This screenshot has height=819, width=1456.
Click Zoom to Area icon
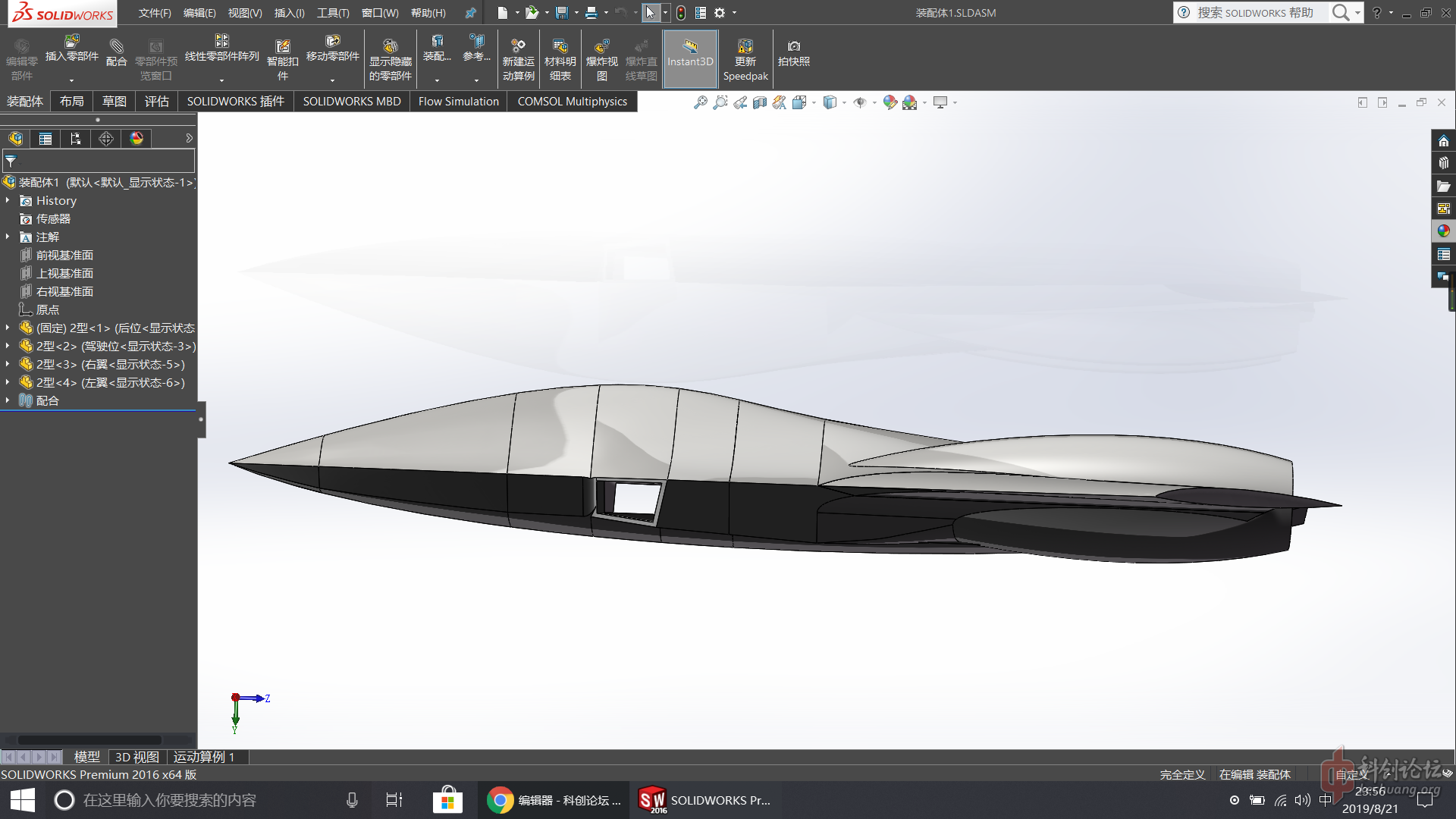pos(720,102)
